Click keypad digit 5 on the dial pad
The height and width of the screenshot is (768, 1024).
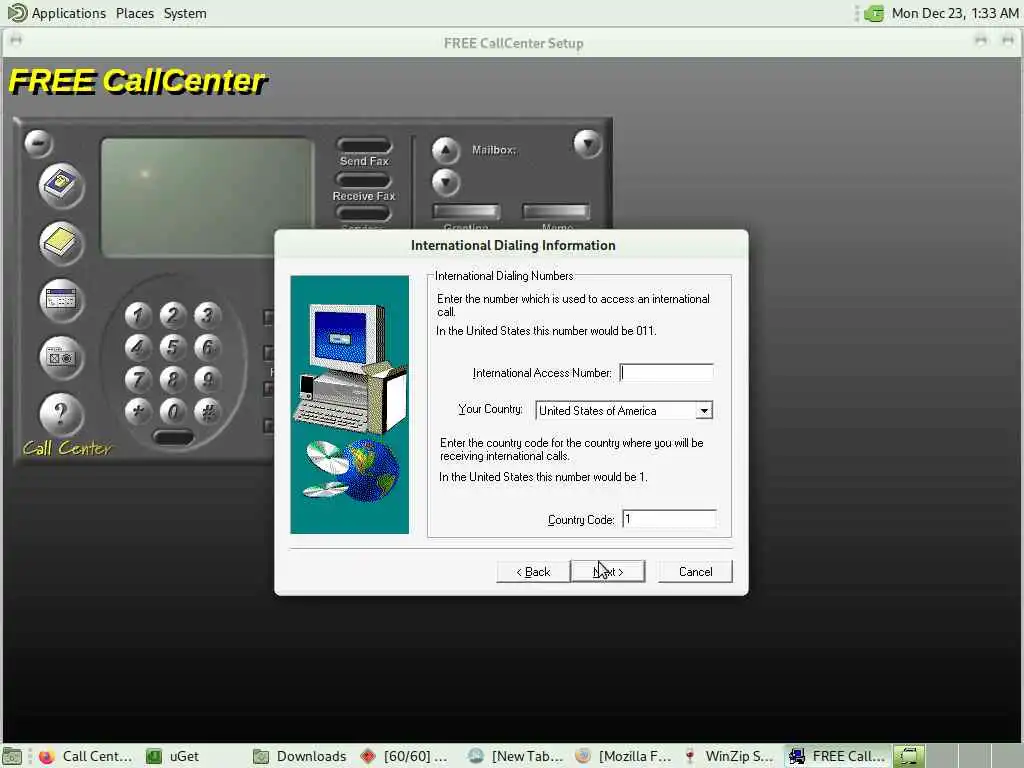pos(173,347)
